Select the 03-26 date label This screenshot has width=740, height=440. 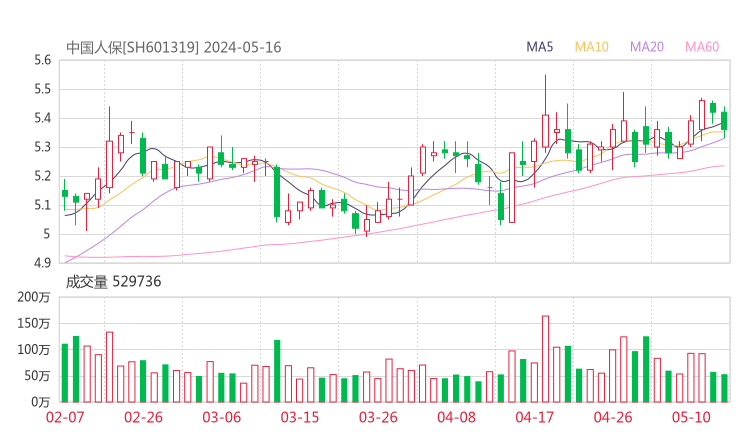[378, 417]
